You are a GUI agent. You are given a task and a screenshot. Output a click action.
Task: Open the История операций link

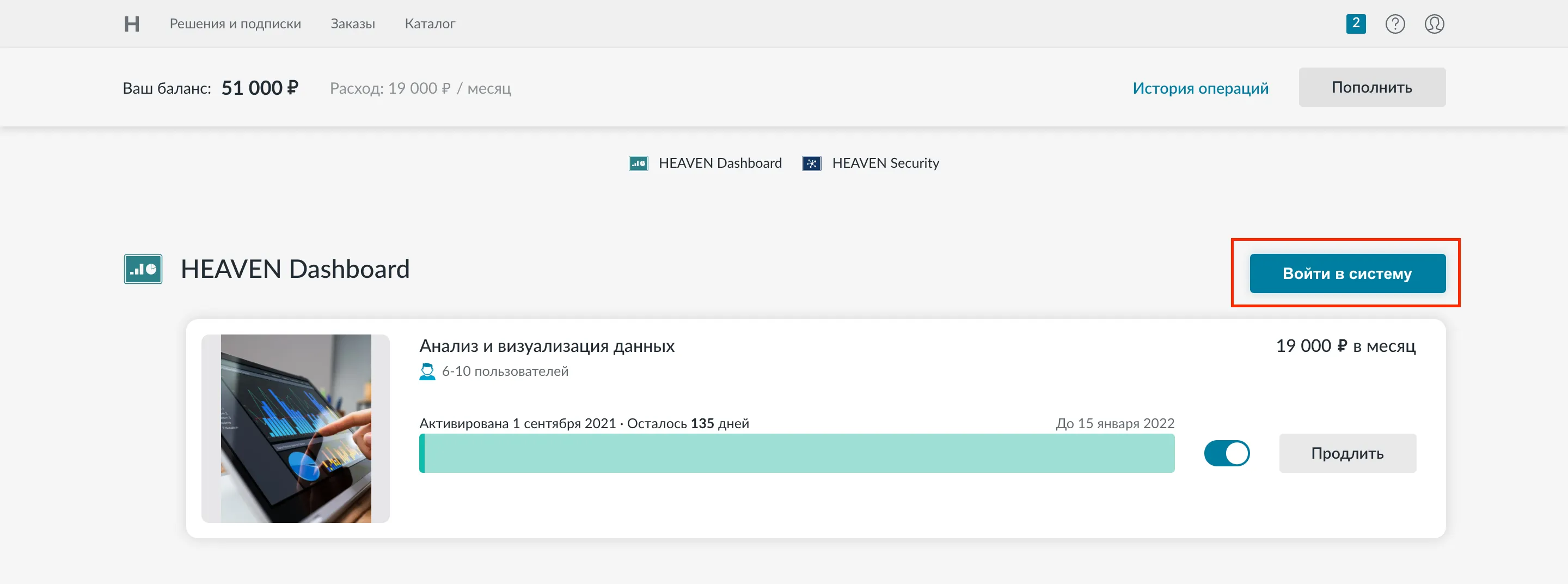(x=1200, y=88)
